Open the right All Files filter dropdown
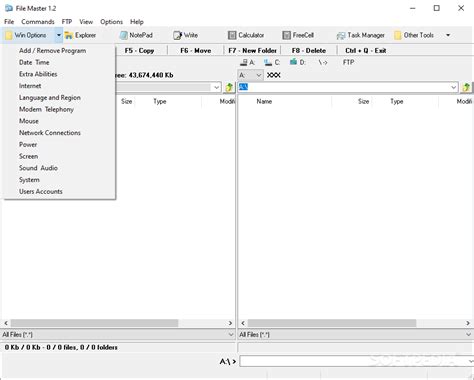 469,334
